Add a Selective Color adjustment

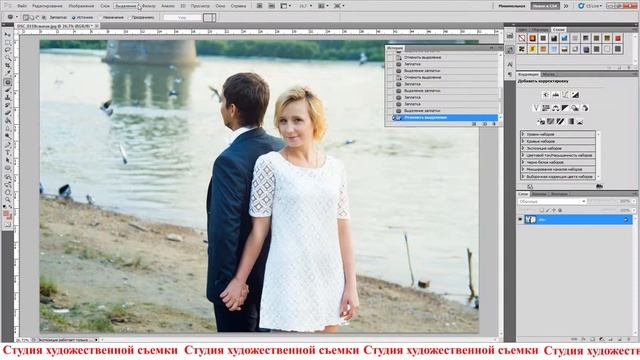pyautogui.click(x=580, y=122)
